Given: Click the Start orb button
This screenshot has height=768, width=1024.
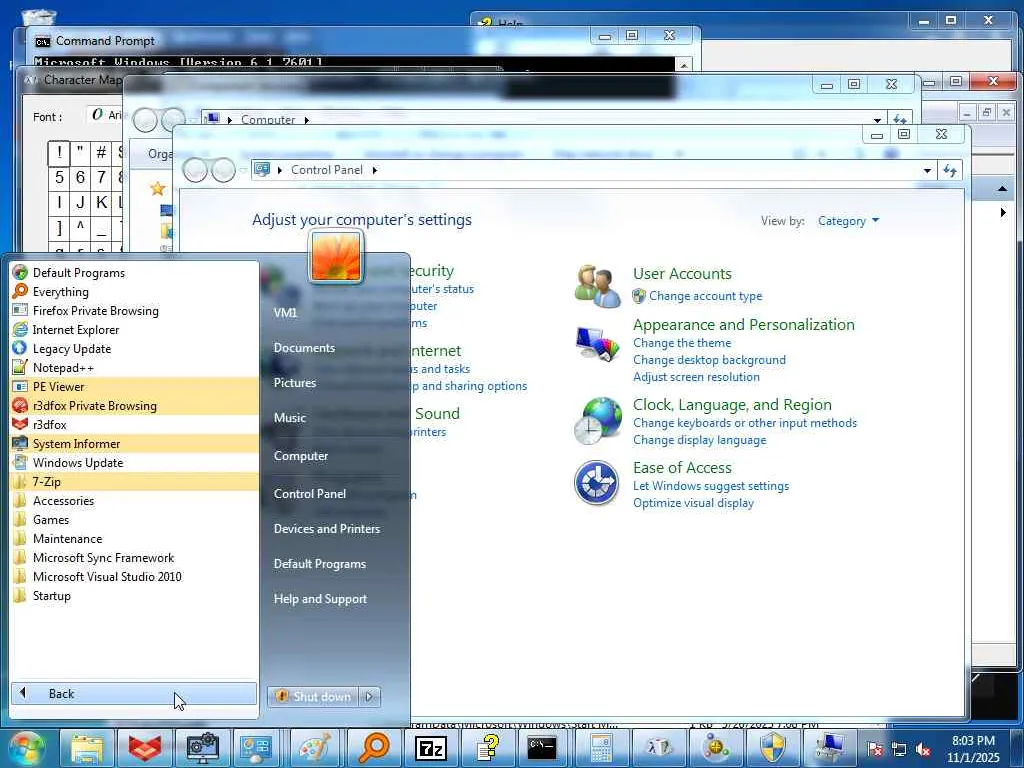Looking at the screenshot, I should [x=26, y=748].
